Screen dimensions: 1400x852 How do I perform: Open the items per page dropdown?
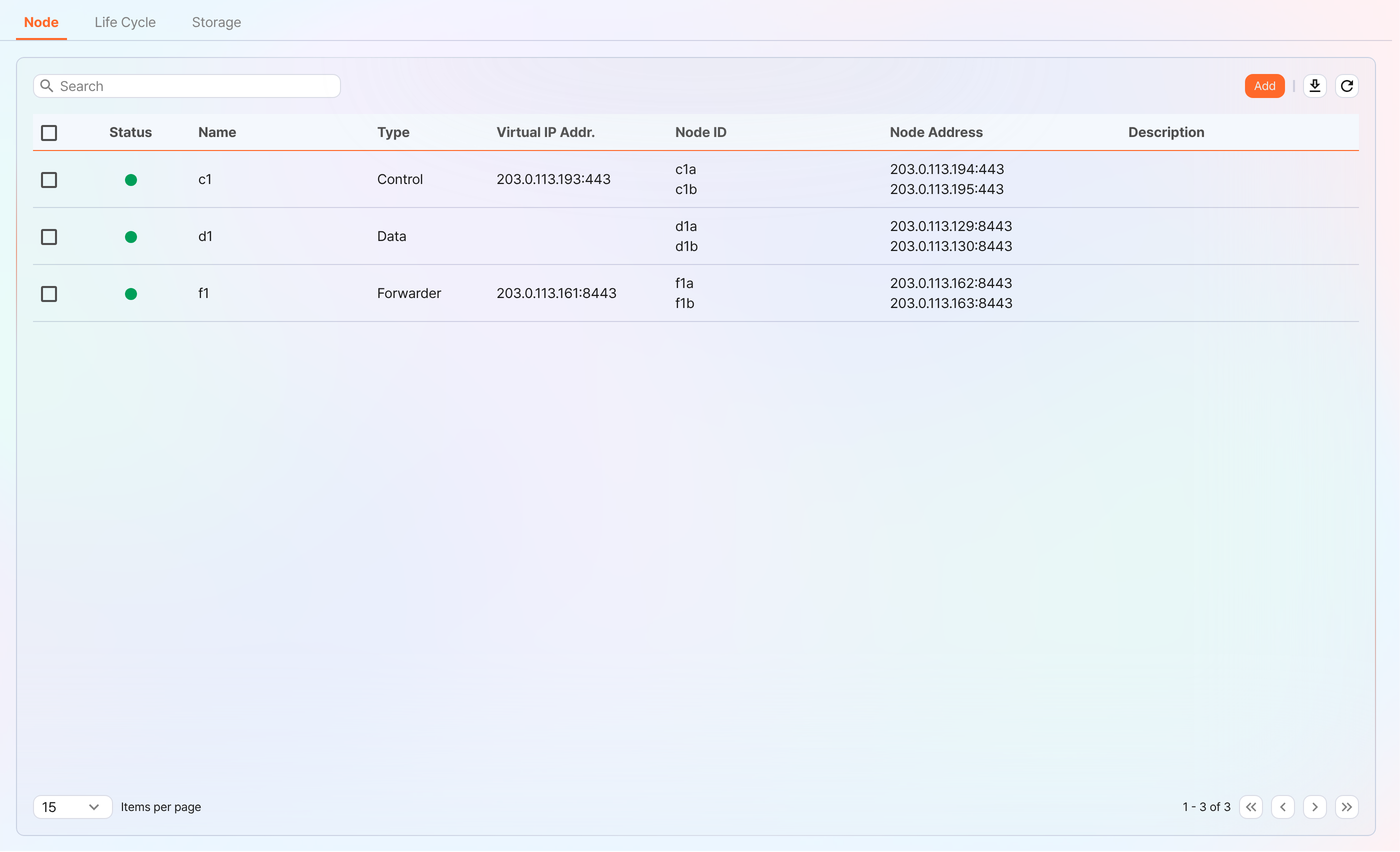[x=72, y=807]
